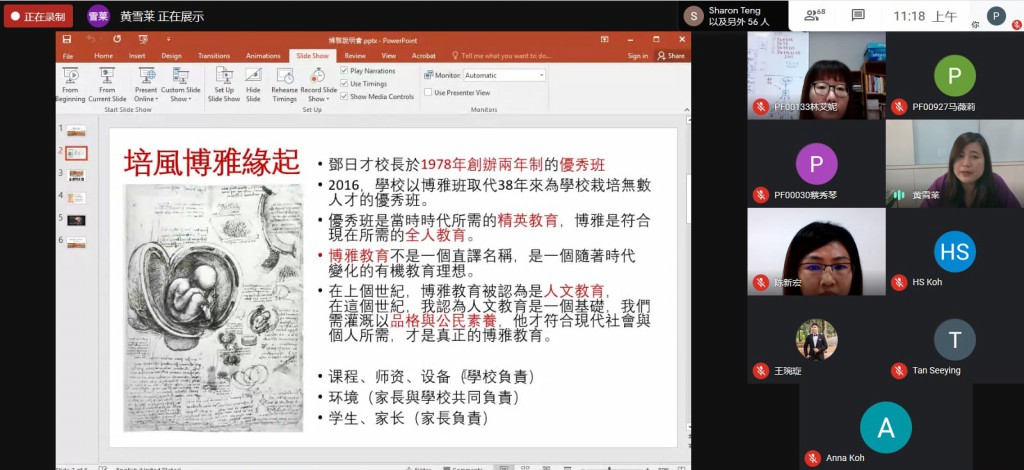Click the Hide Slide button
This screenshot has width=1024, height=470.
pyautogui.click(x=253, y=85)
